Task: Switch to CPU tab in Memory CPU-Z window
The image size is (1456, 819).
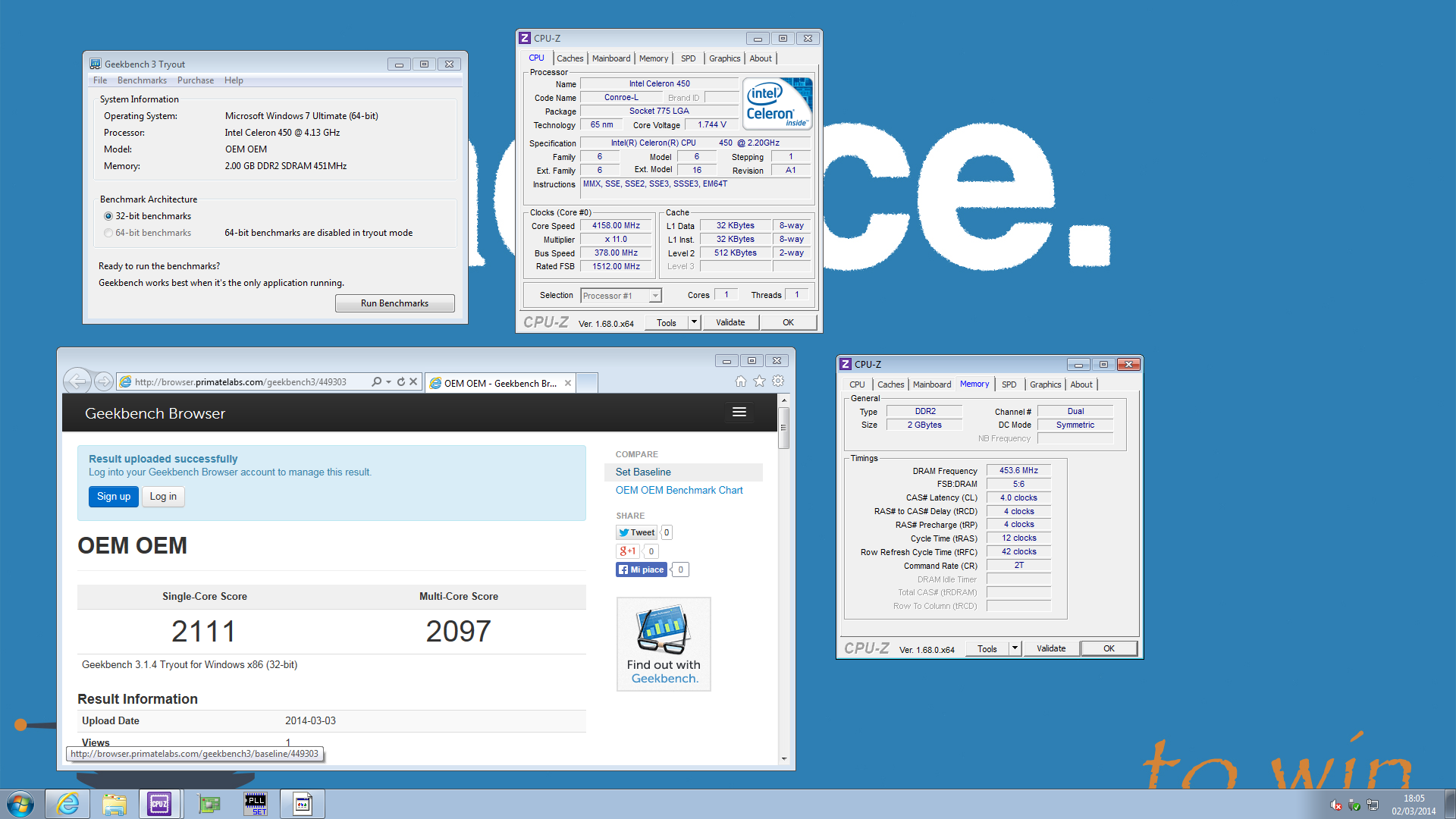Action: click(x=857, y=384)
